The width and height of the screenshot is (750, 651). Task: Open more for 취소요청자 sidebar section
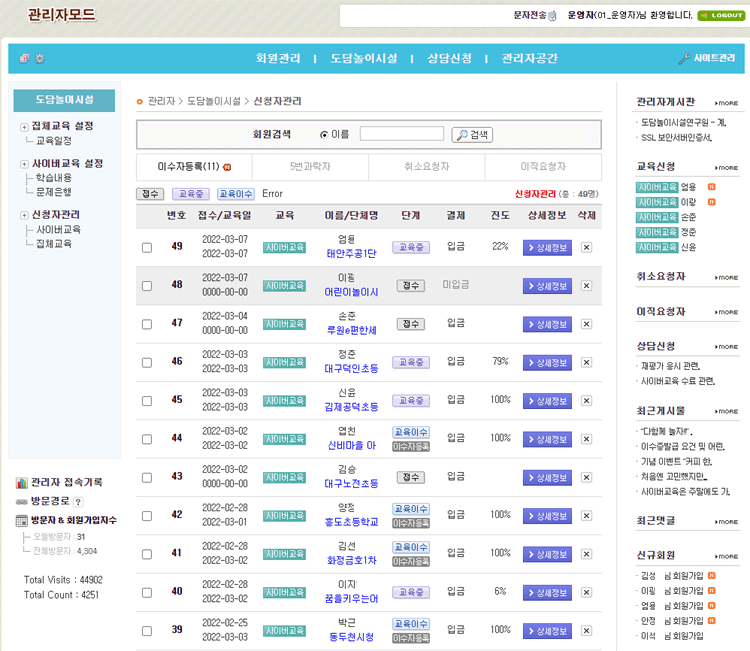pos(727,277)
